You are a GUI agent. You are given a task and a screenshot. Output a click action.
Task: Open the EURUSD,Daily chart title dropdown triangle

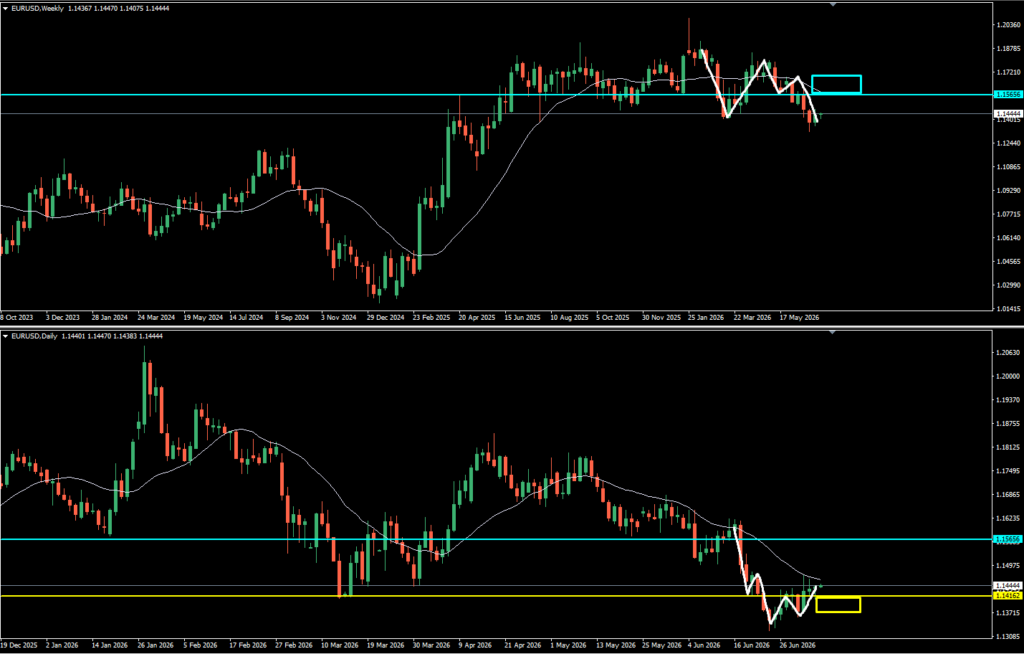tap(5, 336)
